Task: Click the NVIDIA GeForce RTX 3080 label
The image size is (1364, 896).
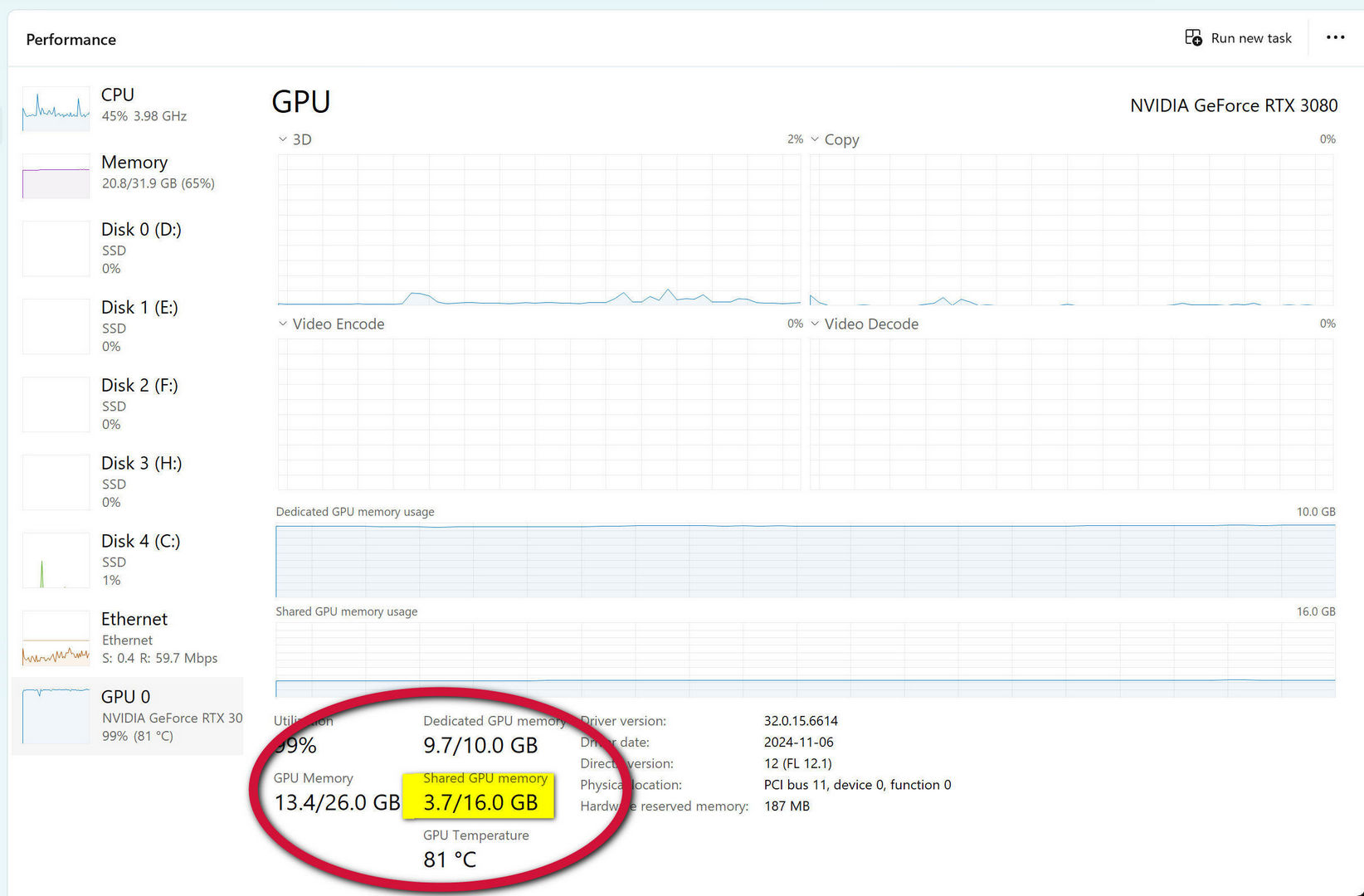Action: [1233, 105]
